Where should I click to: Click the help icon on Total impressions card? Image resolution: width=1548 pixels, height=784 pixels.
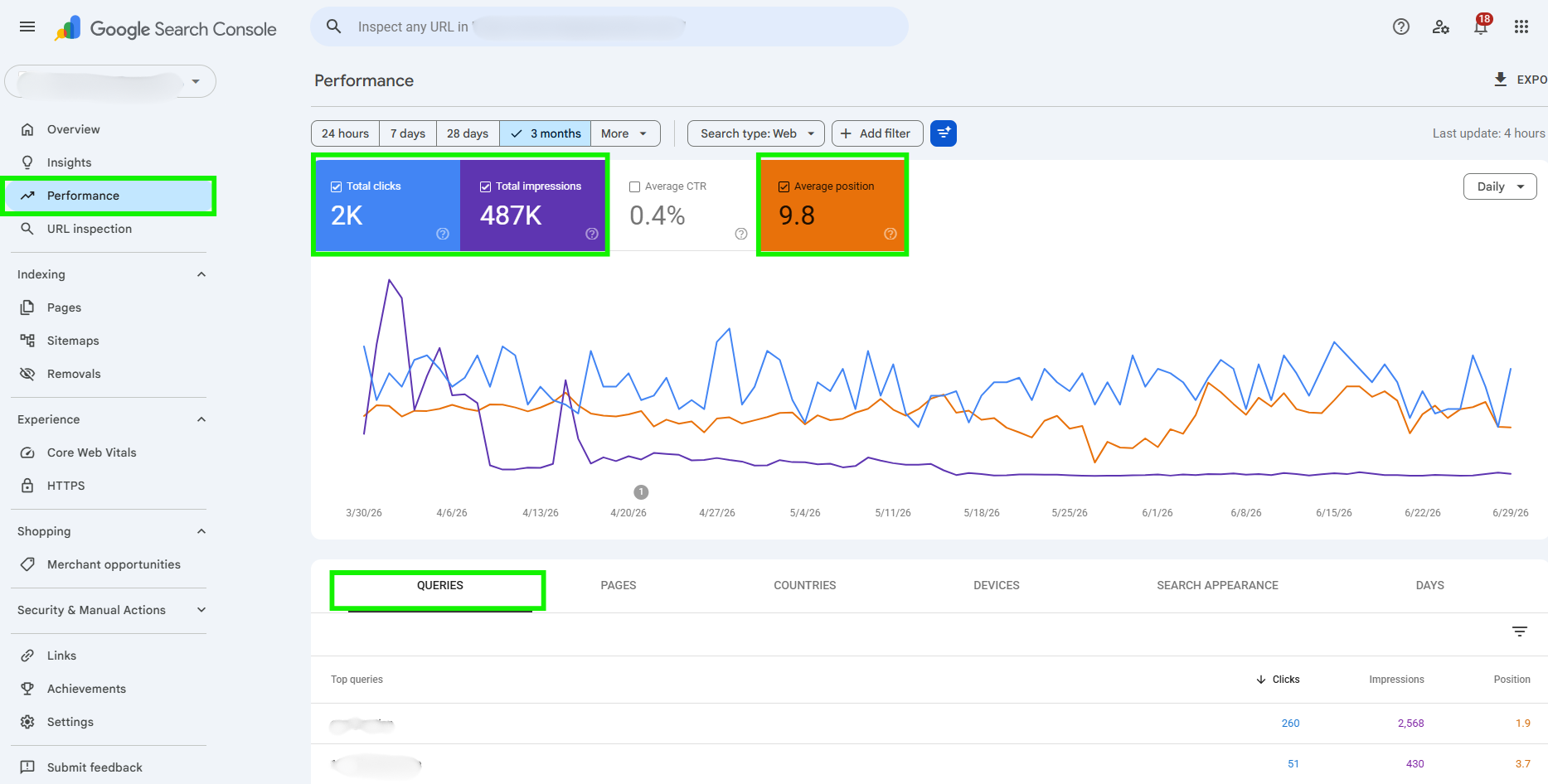tap(592, 234)
